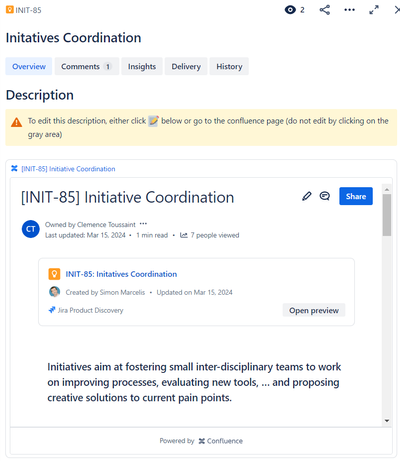The width and height of the screenshot is (400, 461).
Task: Click the Jira Product Discovery icon
Action: [52, 310]
